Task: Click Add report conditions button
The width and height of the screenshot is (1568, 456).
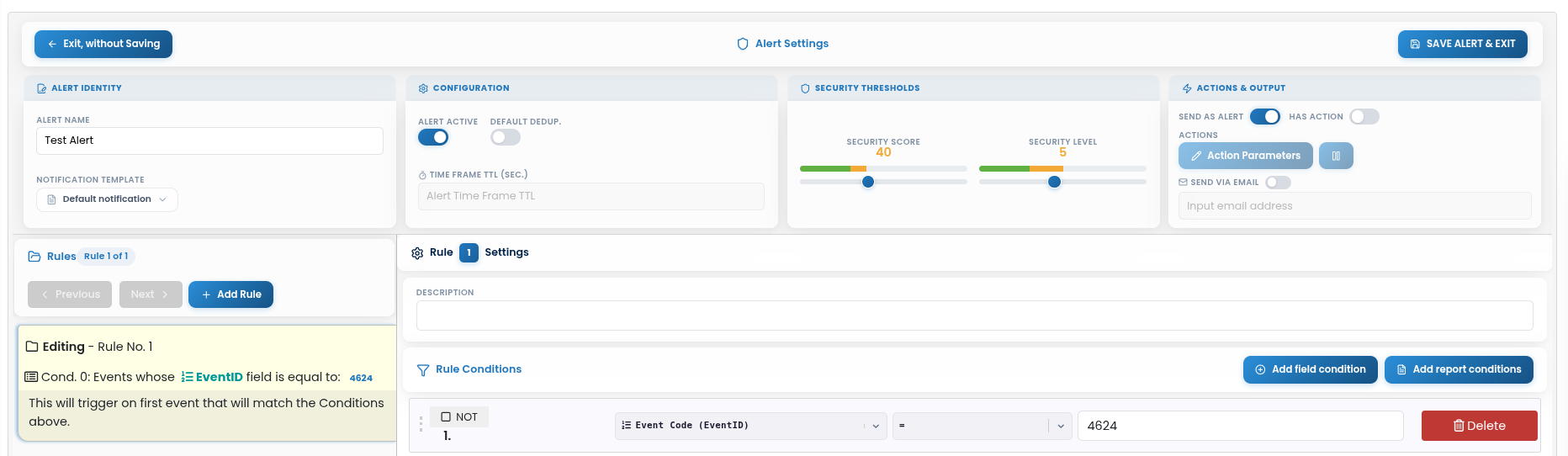Action: pos(1459,369)
